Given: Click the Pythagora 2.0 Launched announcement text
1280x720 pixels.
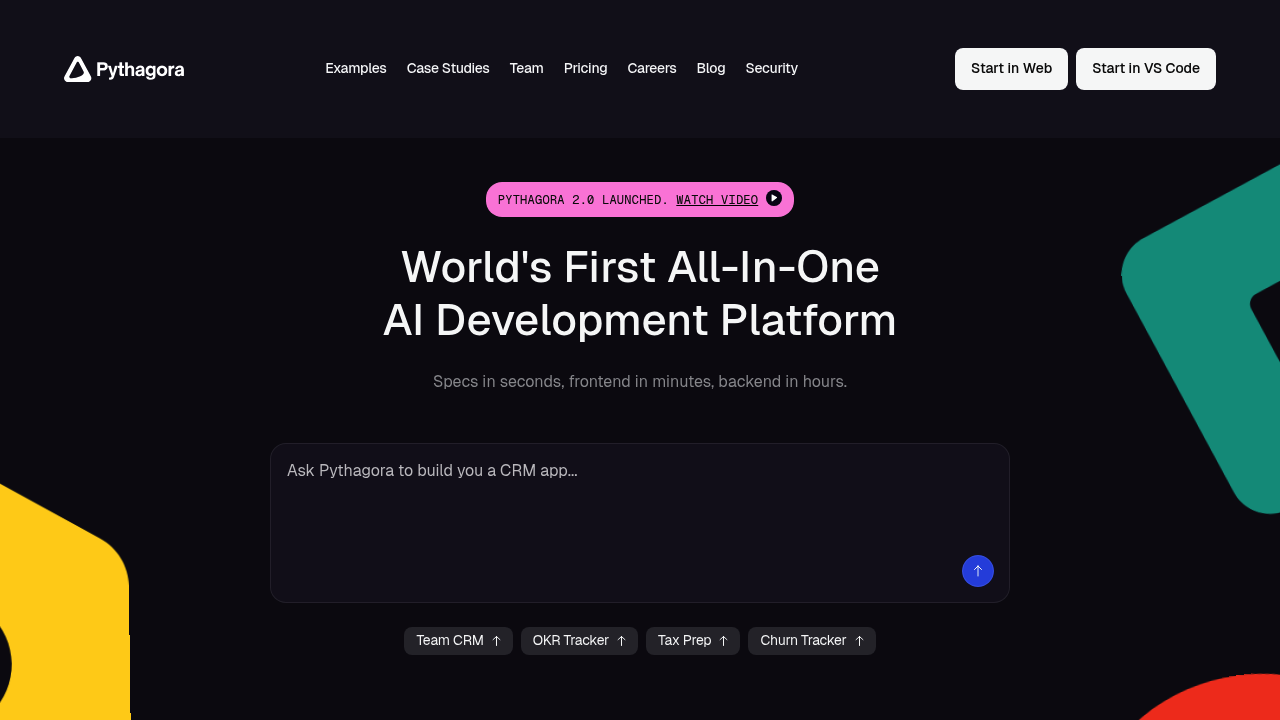Looking at the screenshot, I should point(582,200).
